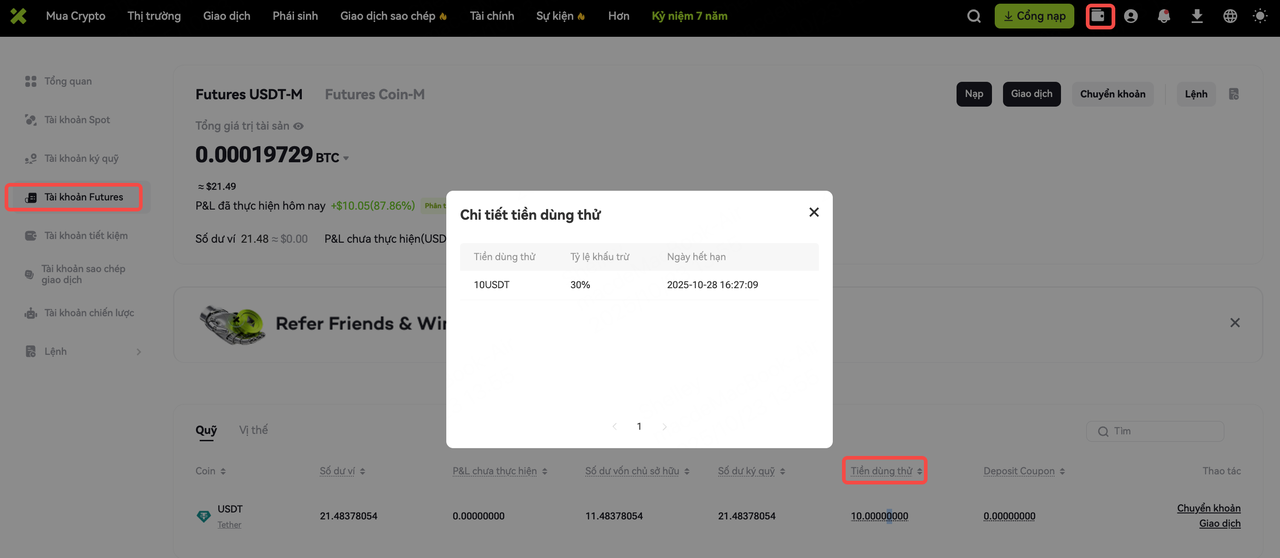Image resolution: width=1280 pixels, height=558 pixels.
Task: Open the notifications bell
Action: point(1164,16)
